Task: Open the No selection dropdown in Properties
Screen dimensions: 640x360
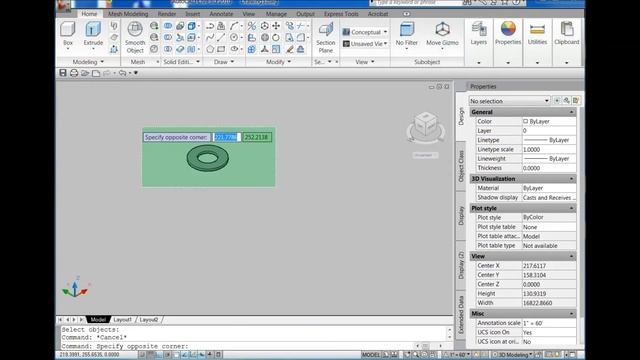Action: pyautogui.click(x=509, y=101)
